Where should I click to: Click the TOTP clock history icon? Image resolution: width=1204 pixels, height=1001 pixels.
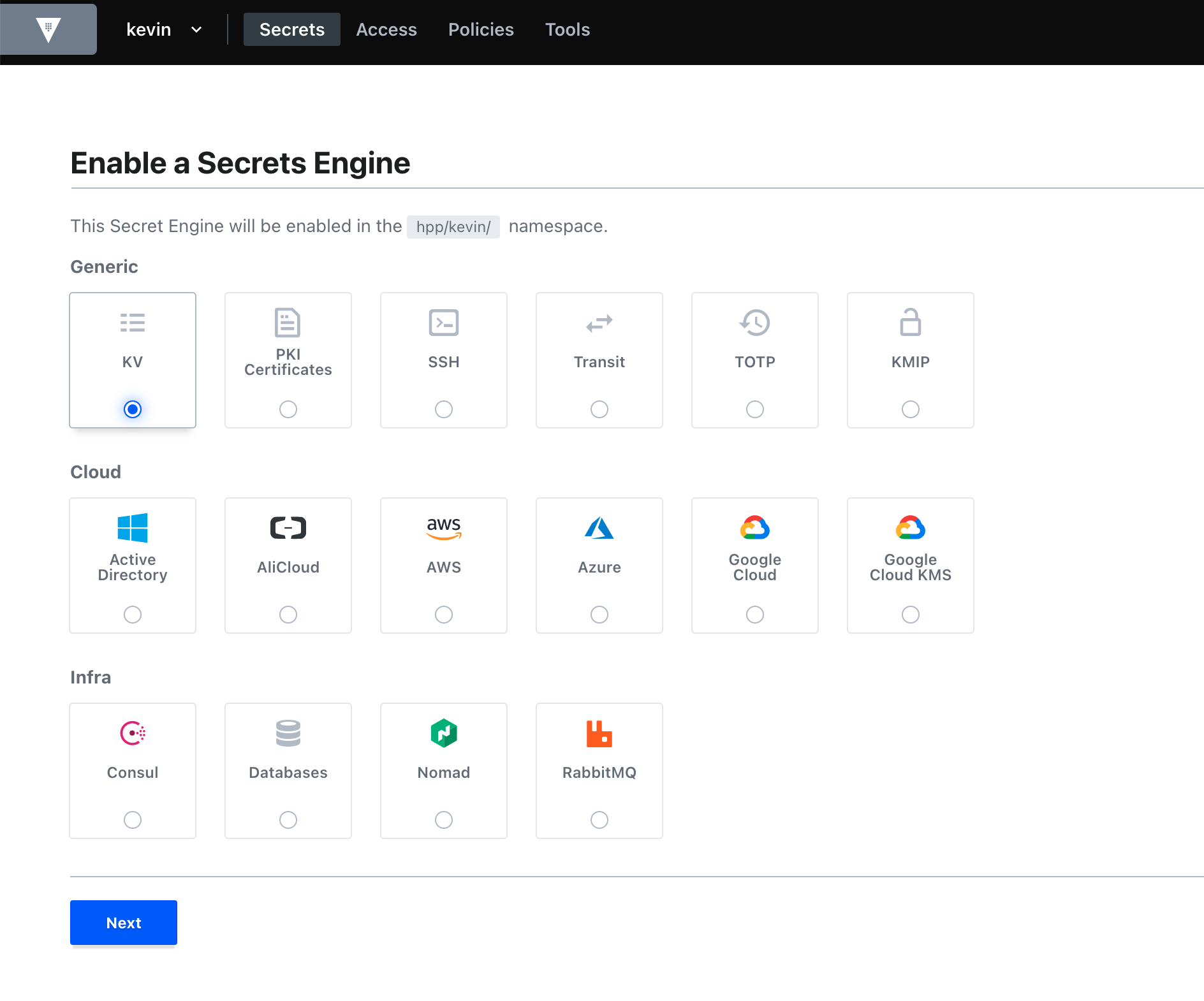coord(755,323)
